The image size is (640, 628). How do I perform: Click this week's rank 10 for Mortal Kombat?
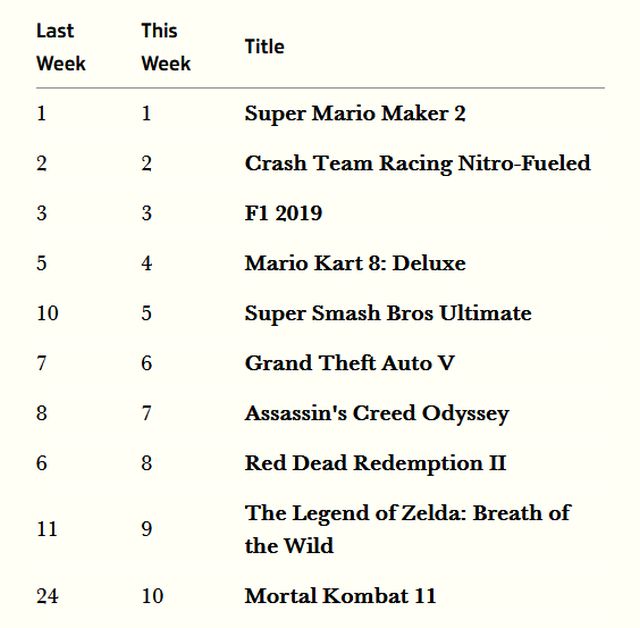point(152,596)
